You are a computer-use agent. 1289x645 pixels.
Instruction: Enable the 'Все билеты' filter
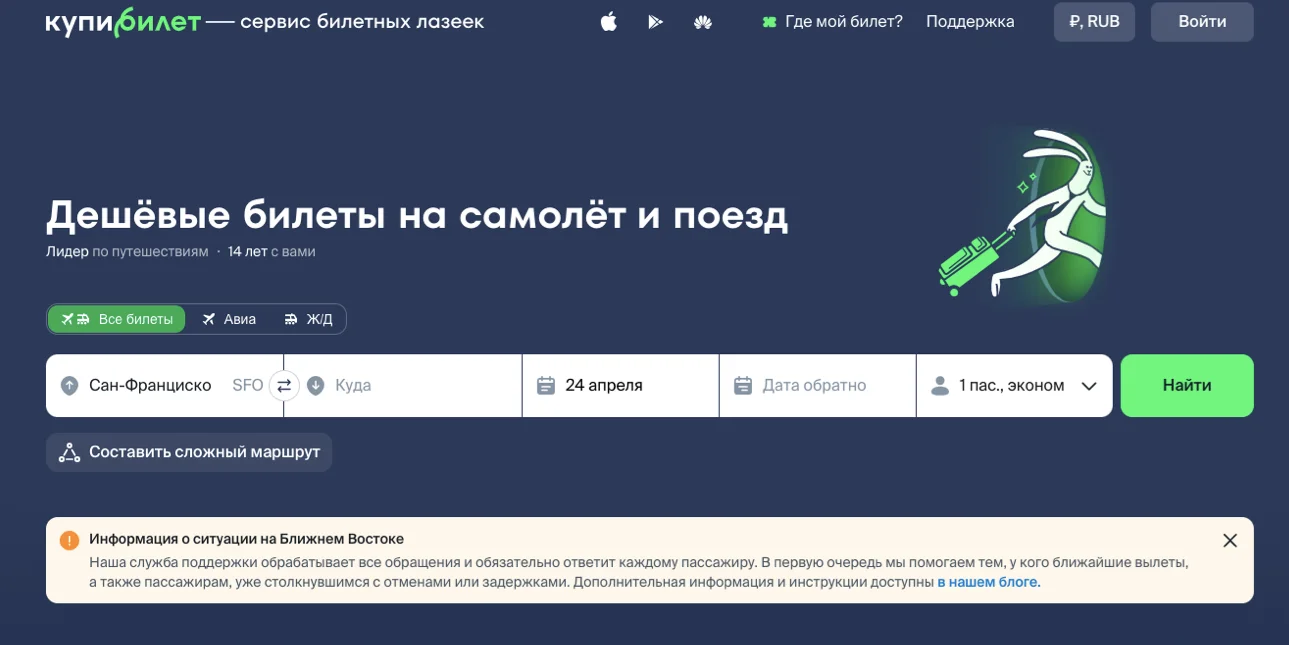pos(116,318)
